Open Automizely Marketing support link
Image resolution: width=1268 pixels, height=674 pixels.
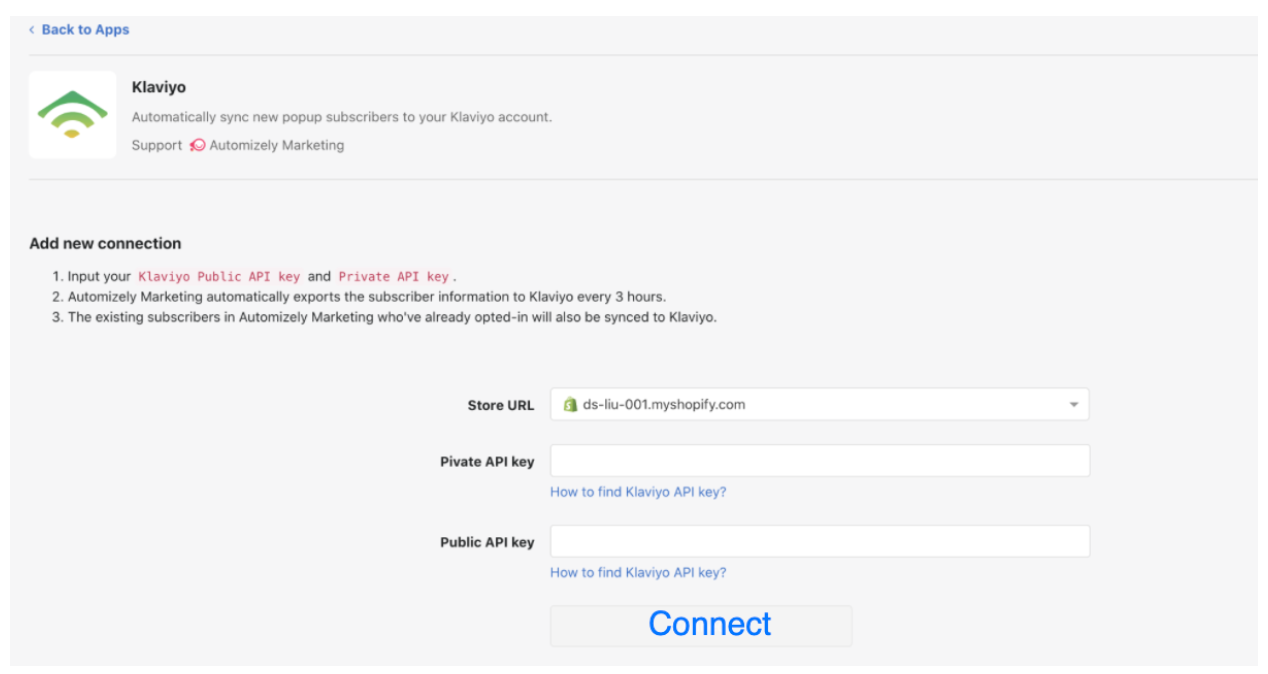276,145
